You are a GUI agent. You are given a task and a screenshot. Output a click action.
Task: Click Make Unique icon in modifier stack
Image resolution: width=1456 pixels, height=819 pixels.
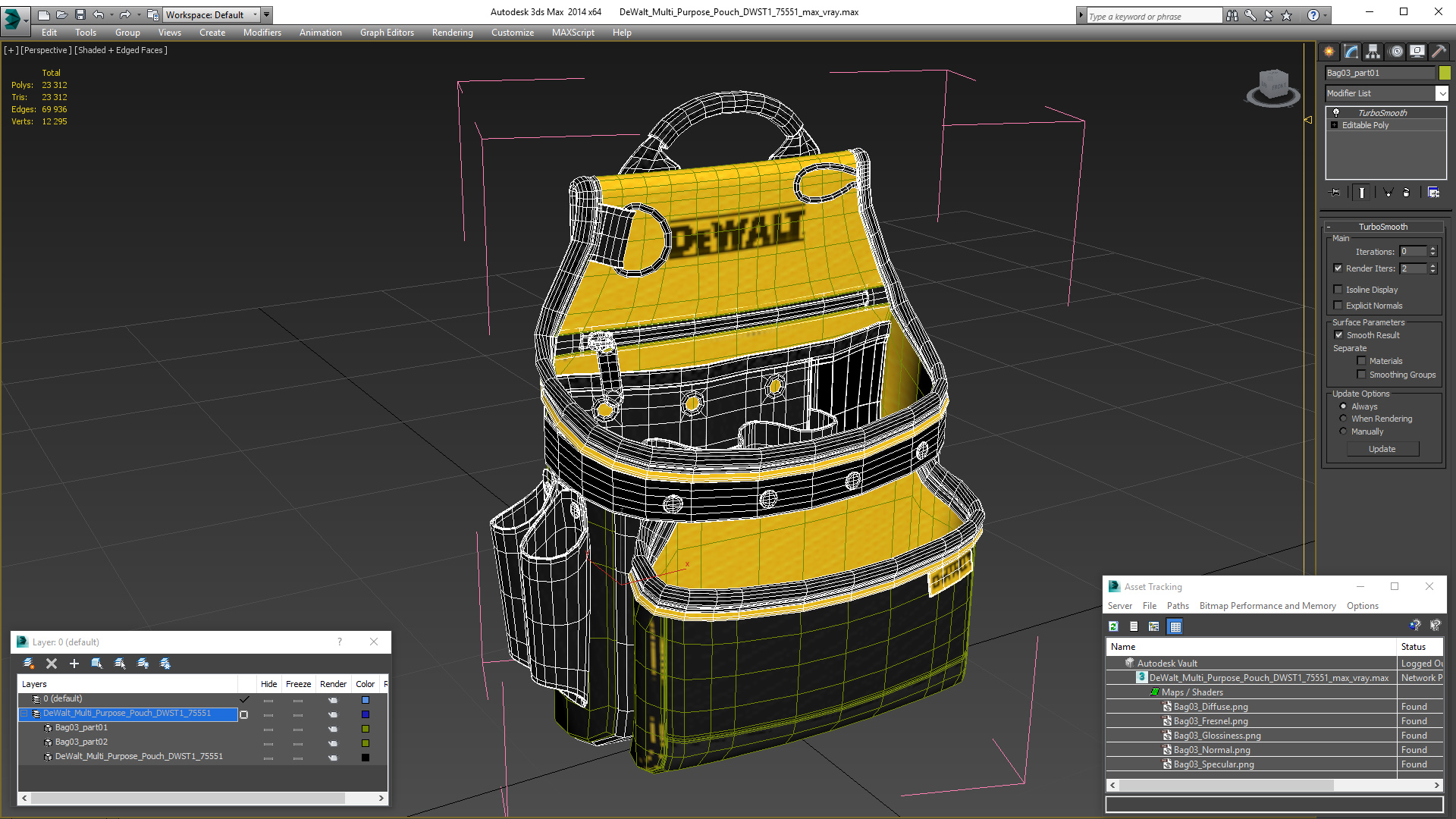(1388, 193)
